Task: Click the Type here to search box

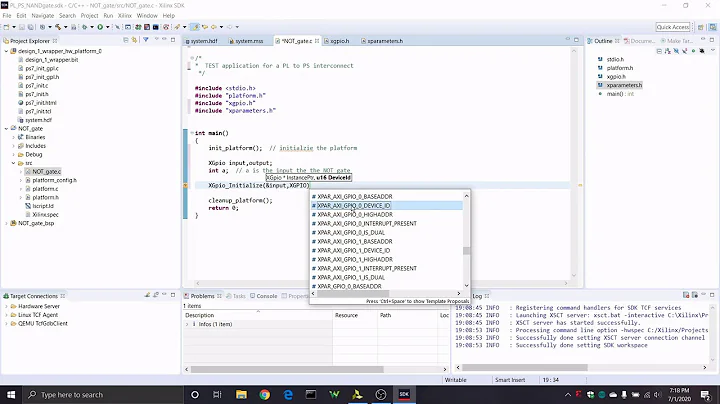Action: (103, 394)
